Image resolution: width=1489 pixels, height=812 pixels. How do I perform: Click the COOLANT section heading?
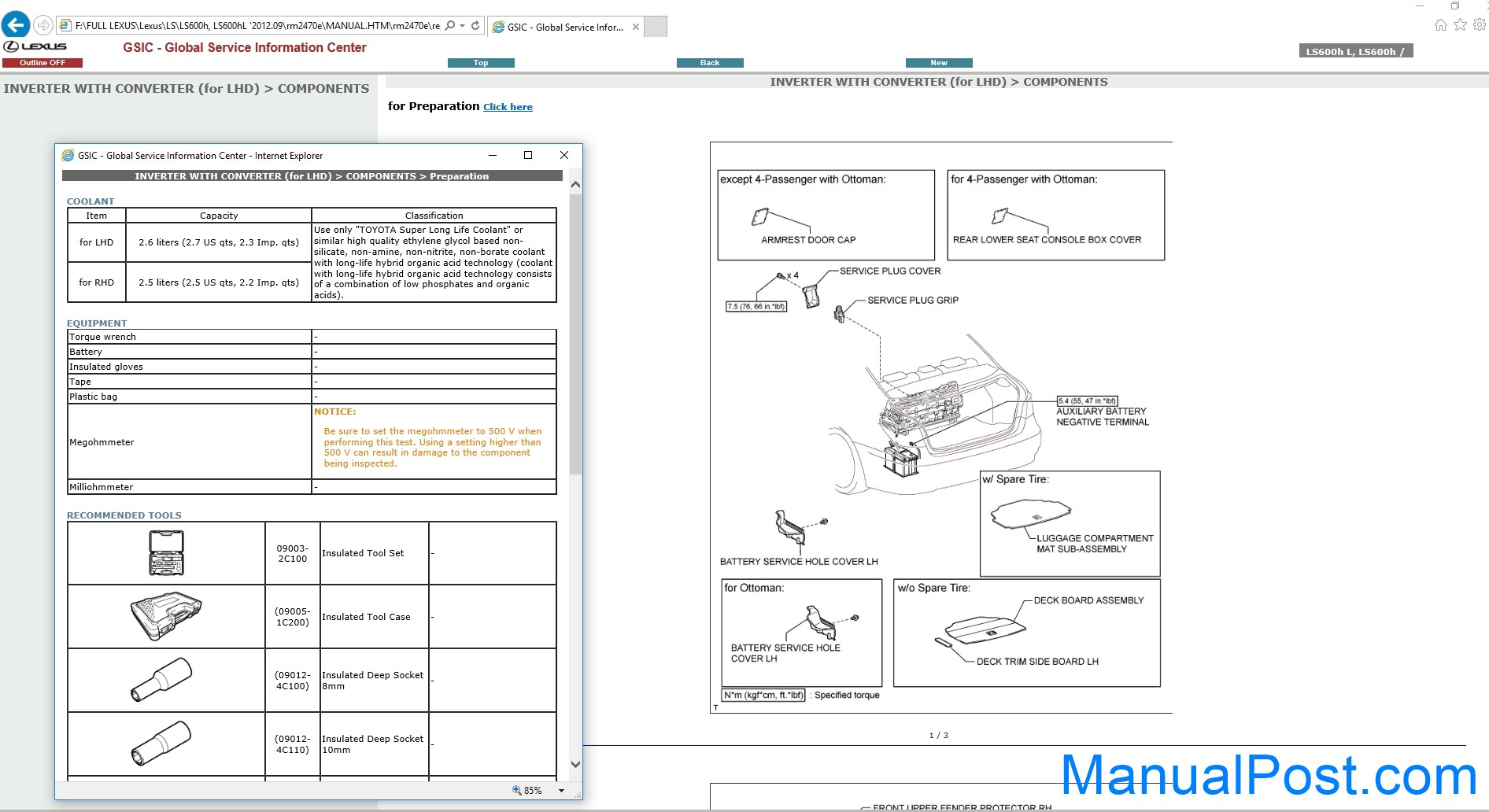tap(91, 201)
